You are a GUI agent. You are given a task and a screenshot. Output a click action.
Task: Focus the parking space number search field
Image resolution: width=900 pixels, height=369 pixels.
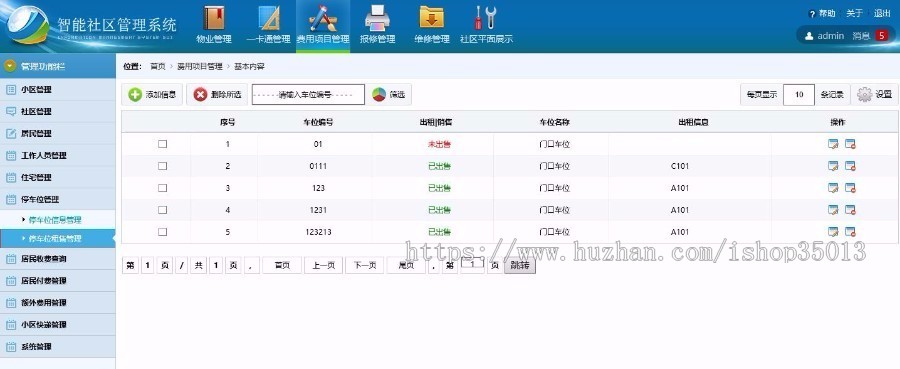point(308,95)
